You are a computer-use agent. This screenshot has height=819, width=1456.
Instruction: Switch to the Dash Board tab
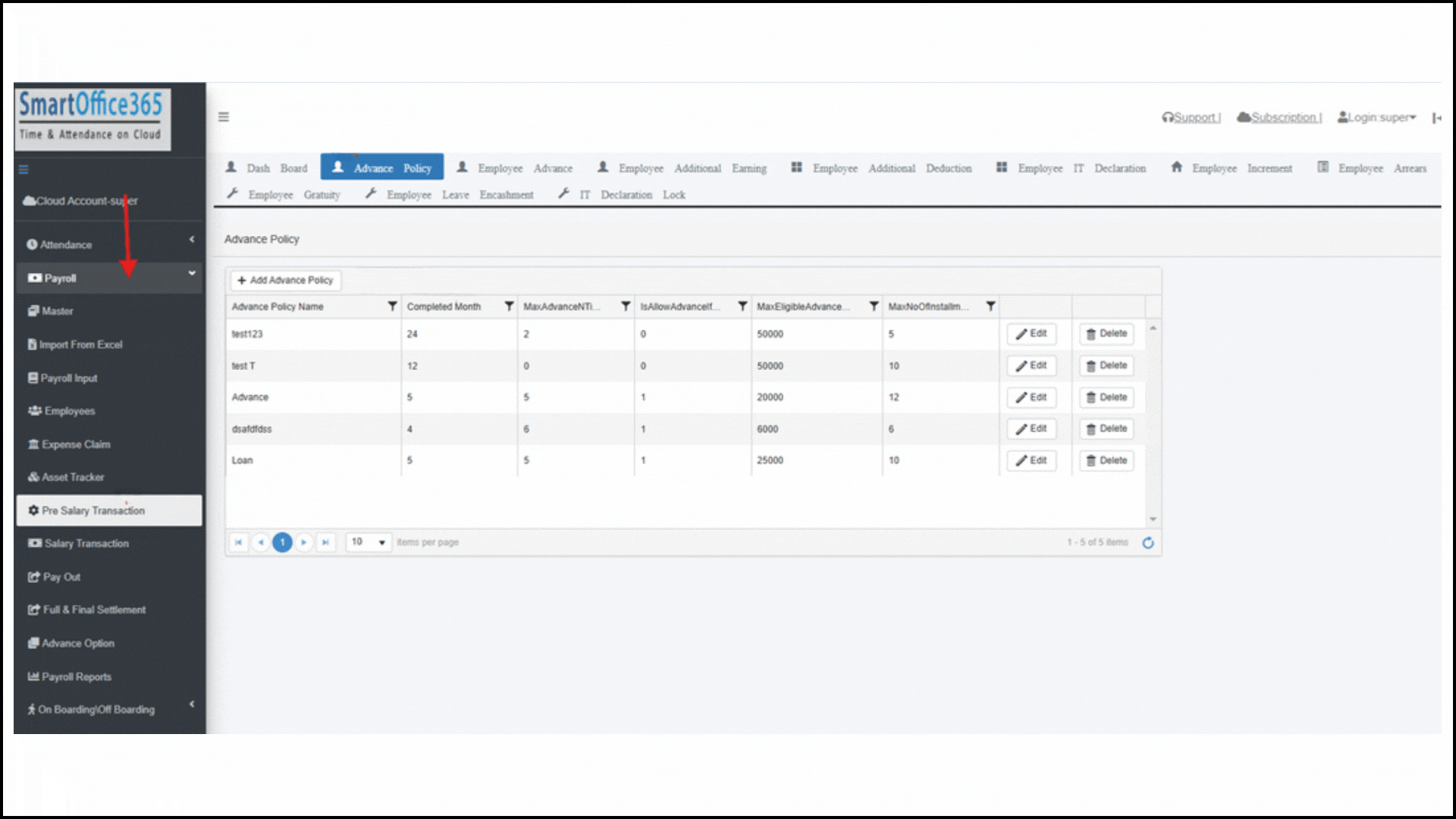coord(267,168)
